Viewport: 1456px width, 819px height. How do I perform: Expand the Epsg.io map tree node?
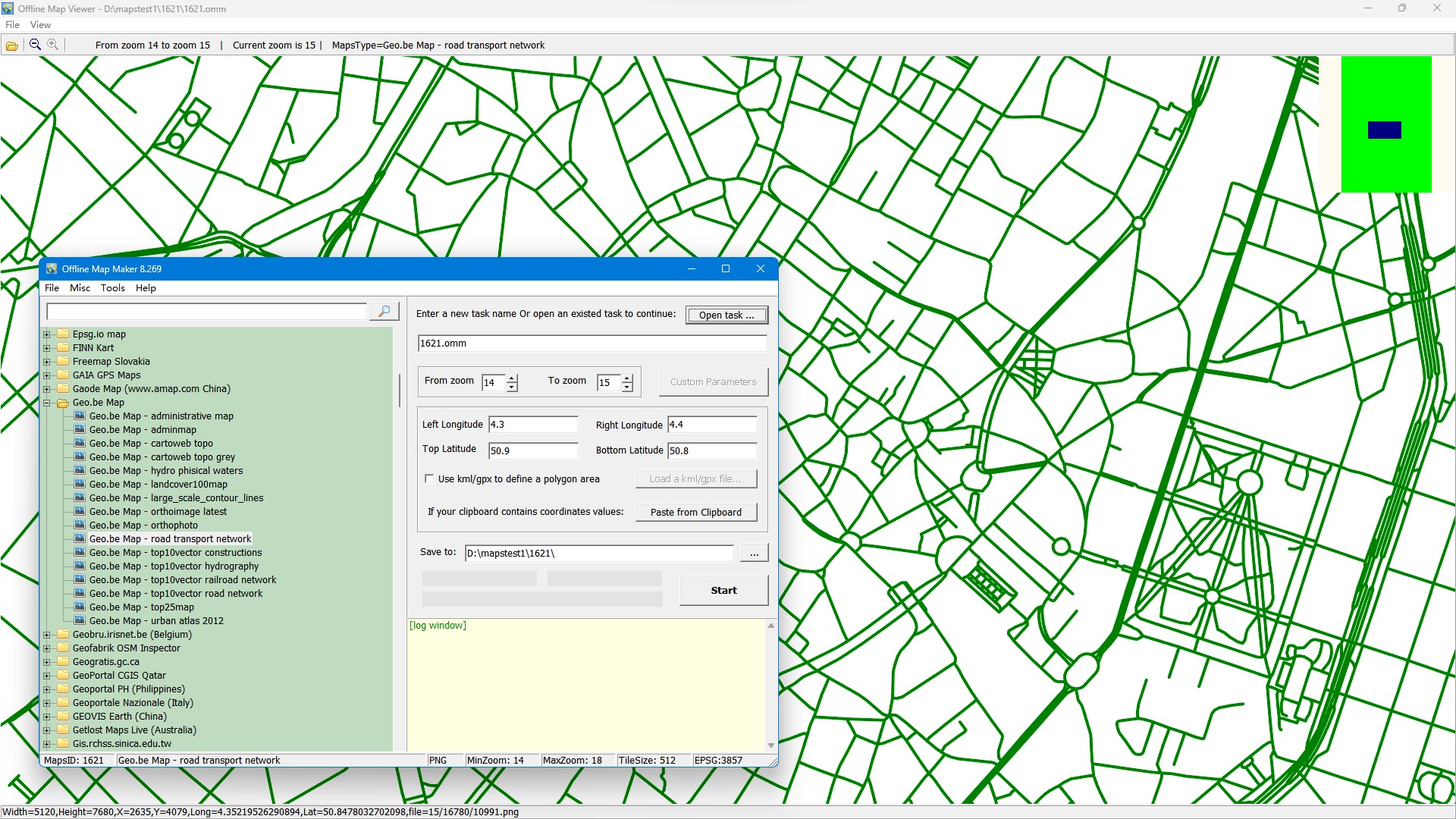click(x=47, y=334)
